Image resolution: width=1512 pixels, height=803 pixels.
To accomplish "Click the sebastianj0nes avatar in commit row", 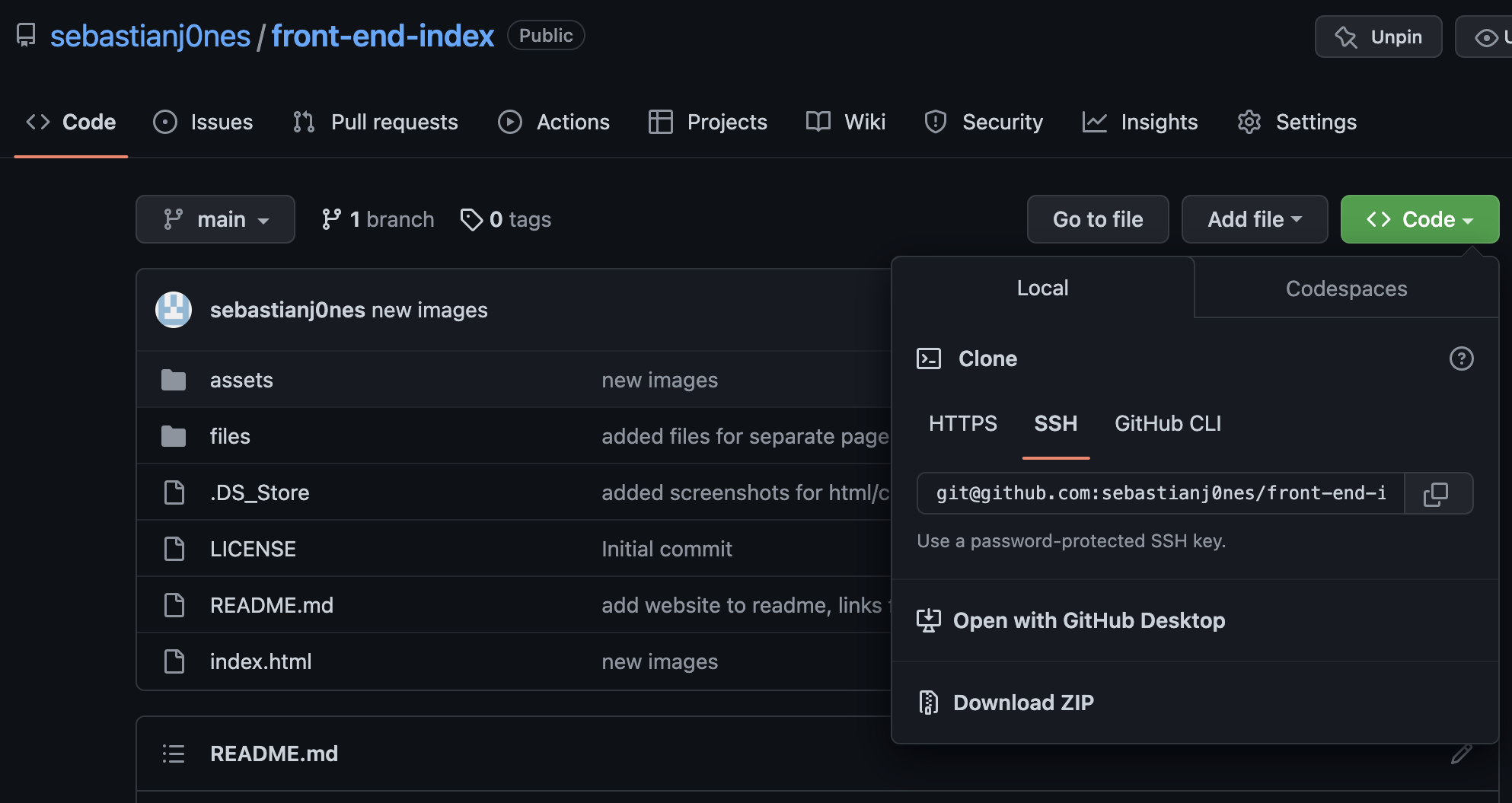I will pos(174,310).
